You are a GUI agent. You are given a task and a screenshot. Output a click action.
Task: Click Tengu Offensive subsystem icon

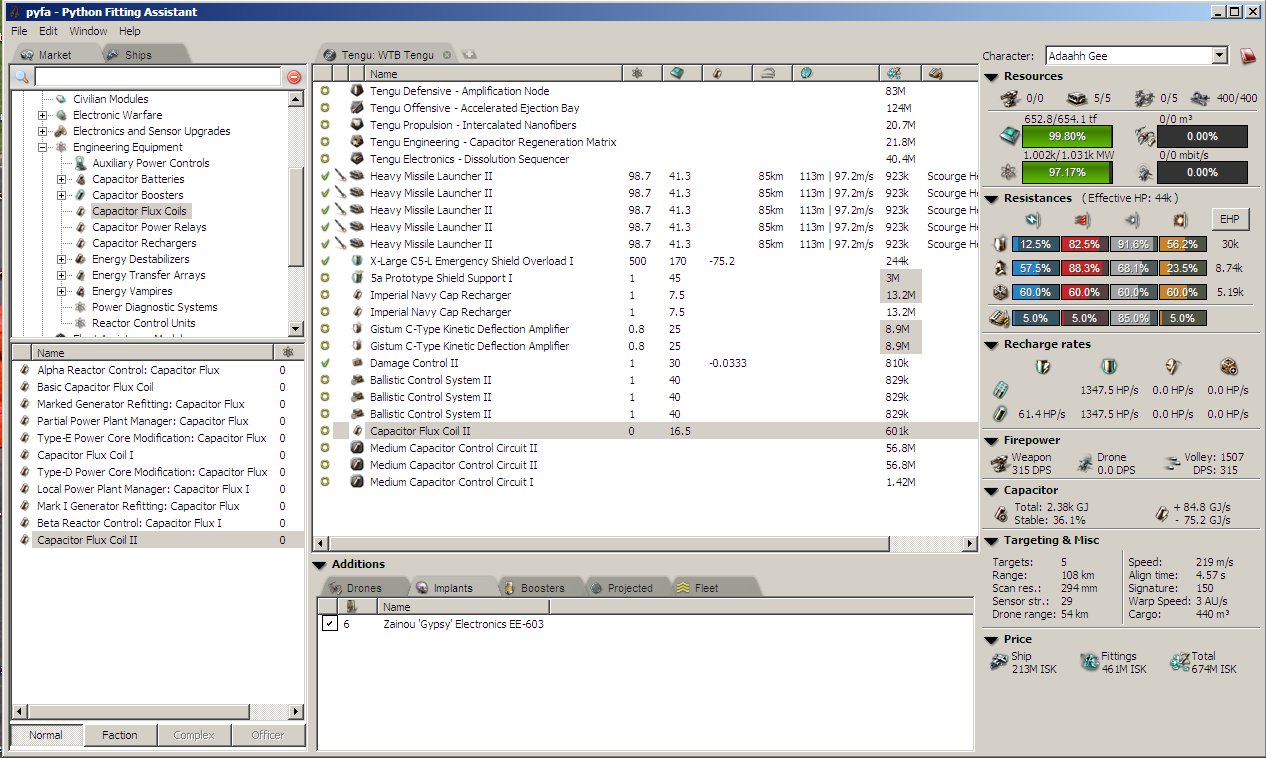(357, 108)
